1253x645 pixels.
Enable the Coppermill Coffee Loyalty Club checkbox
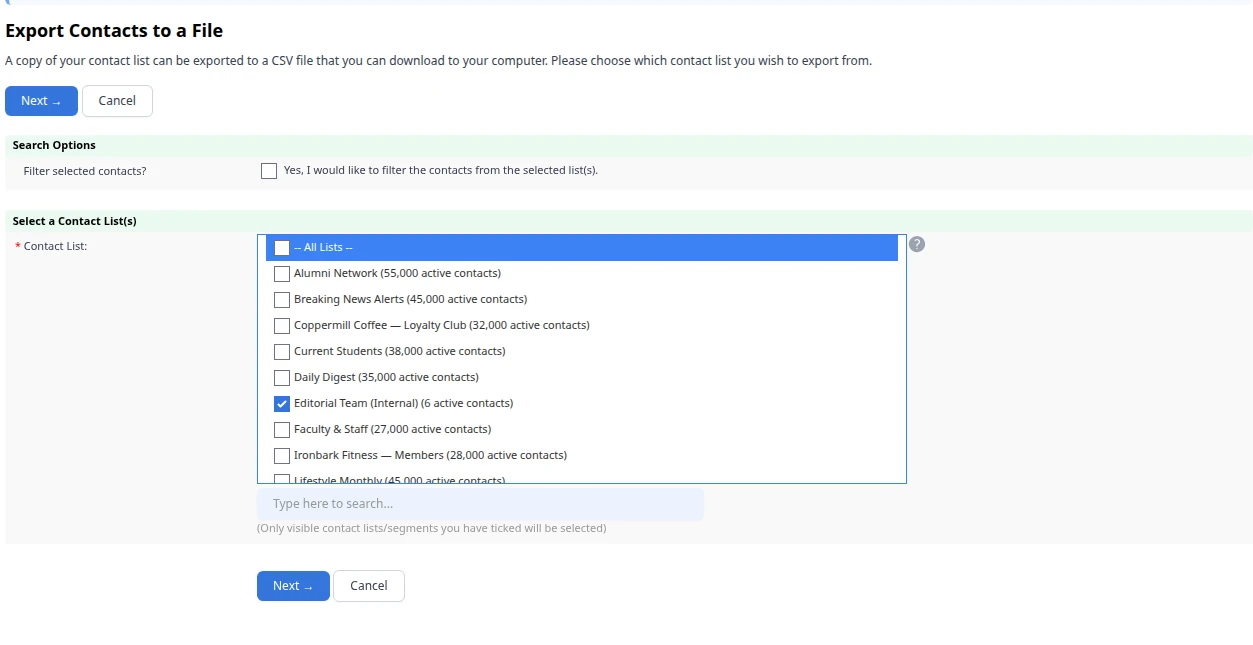[282, 326]
